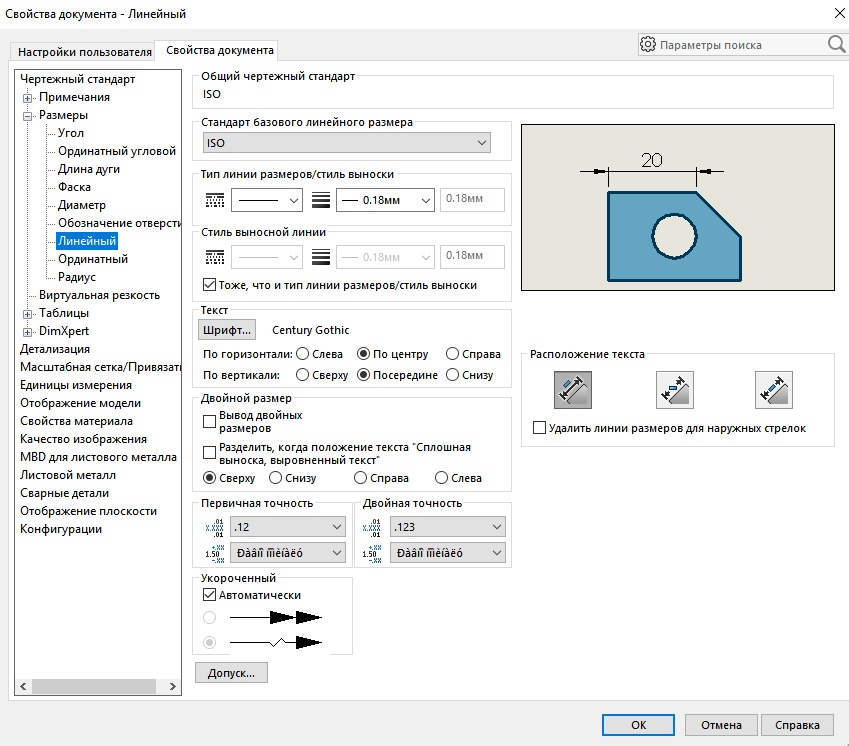Select the "Слева" horizontal alignment radio
The width and height of the screenshot is (849, 746).
coord(302,354)
